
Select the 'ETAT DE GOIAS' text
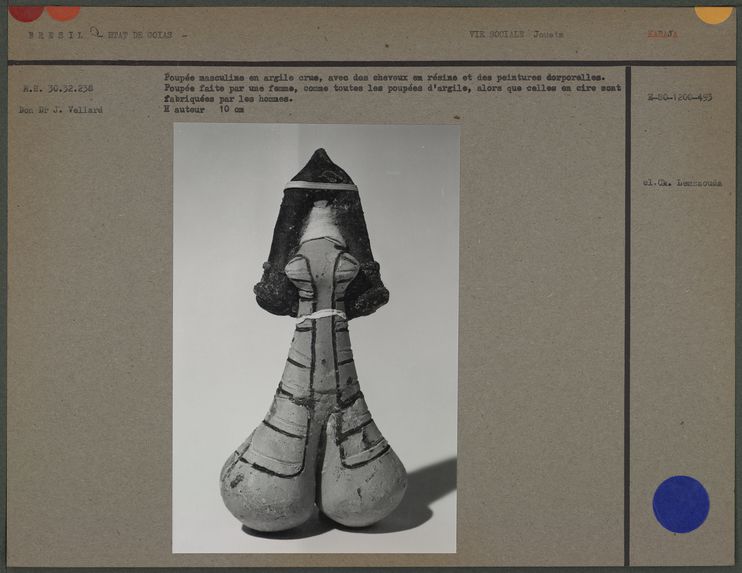140,35
